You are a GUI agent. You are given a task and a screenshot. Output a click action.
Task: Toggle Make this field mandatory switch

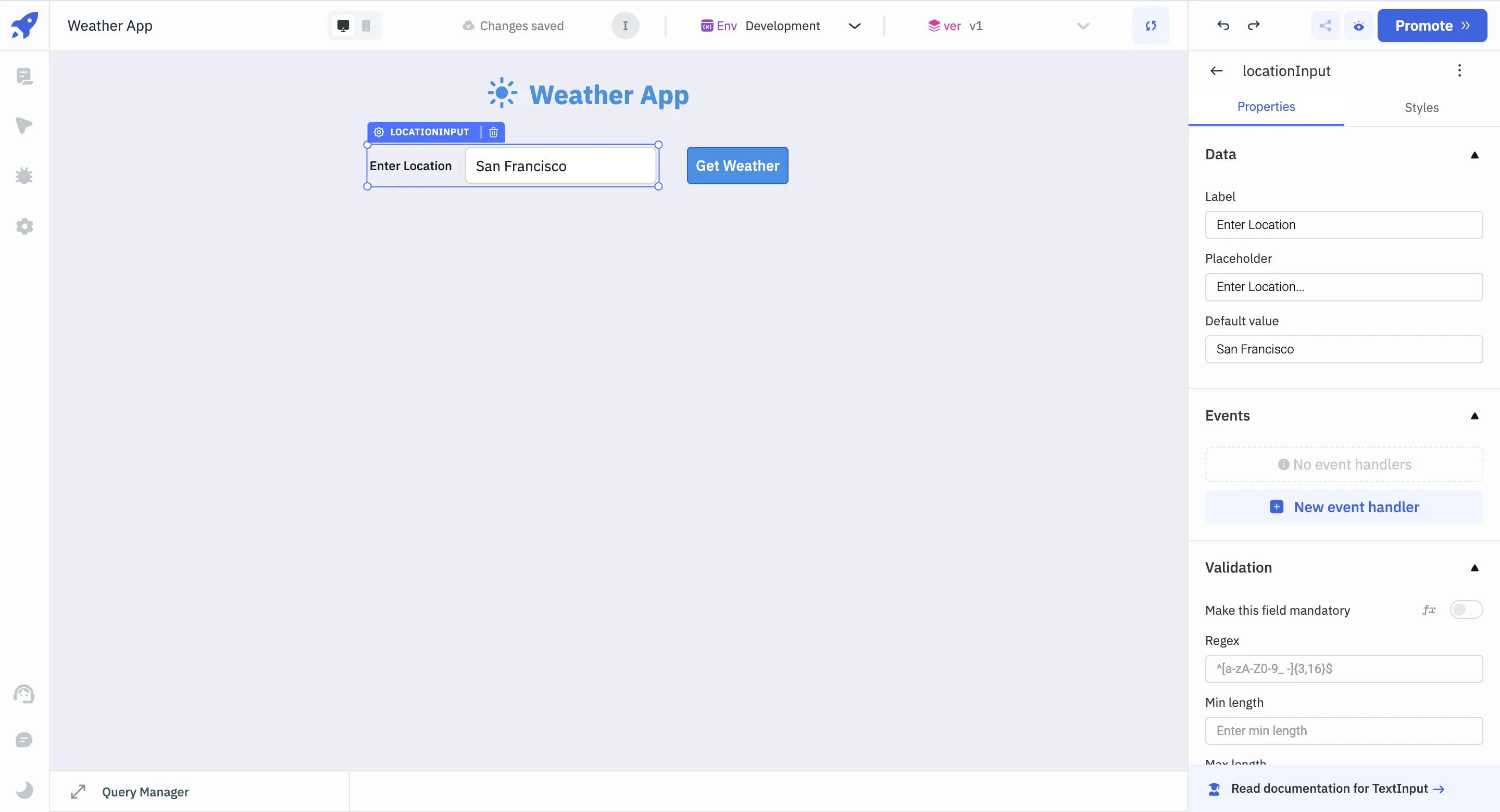tap(1466, 610)
